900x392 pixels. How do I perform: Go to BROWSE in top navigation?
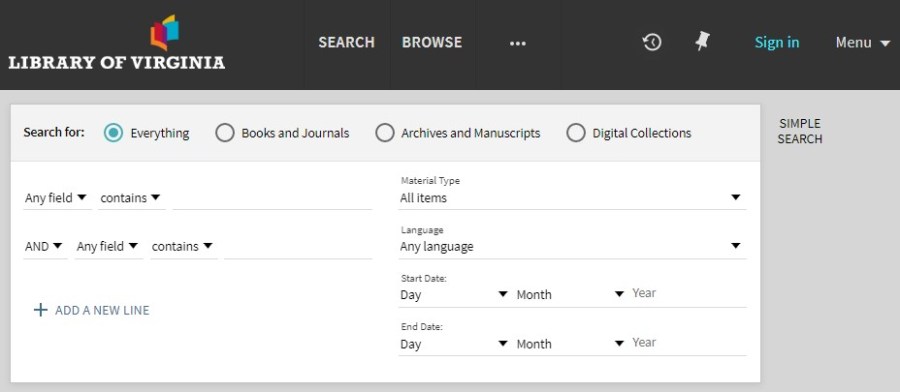pyautogui.click(x=432, y=42)
